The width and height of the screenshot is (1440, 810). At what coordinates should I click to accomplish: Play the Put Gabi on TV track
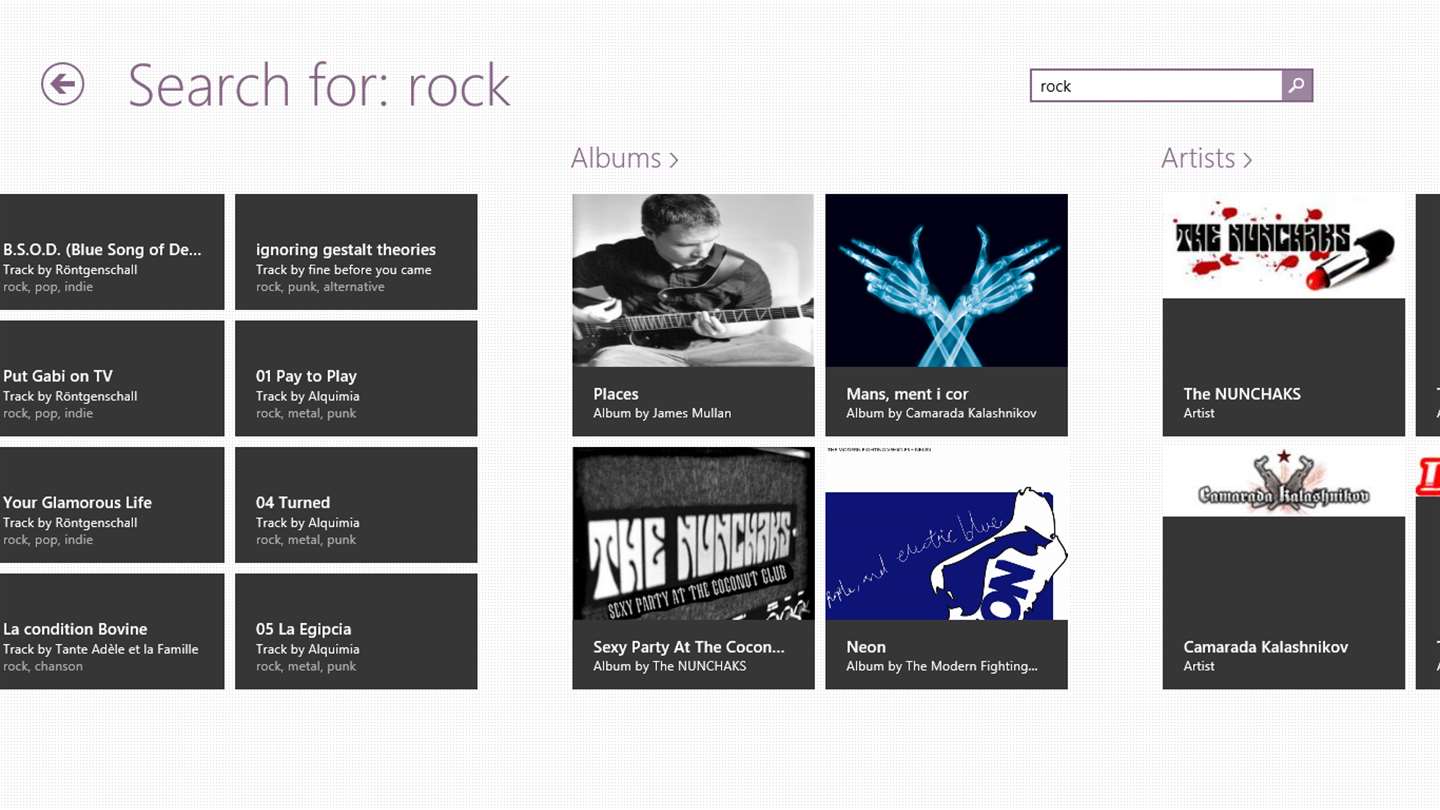point(111,378)
